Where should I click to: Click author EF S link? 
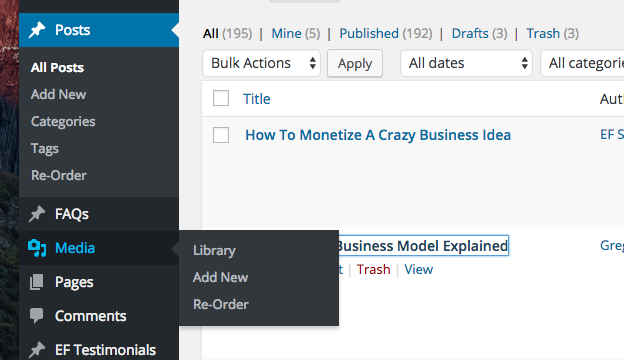click(x=612, y=134)
